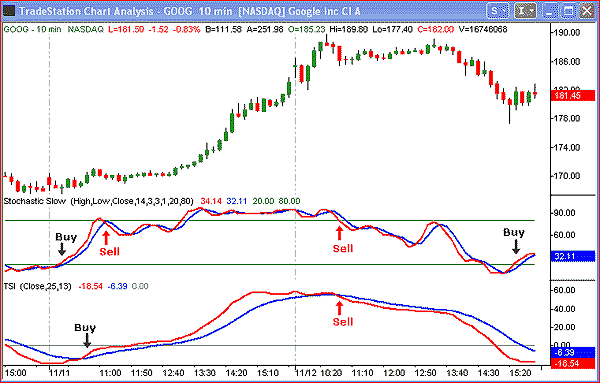Click the 14:20 time axis label
600x383 pixels.
tap(236, 373)
